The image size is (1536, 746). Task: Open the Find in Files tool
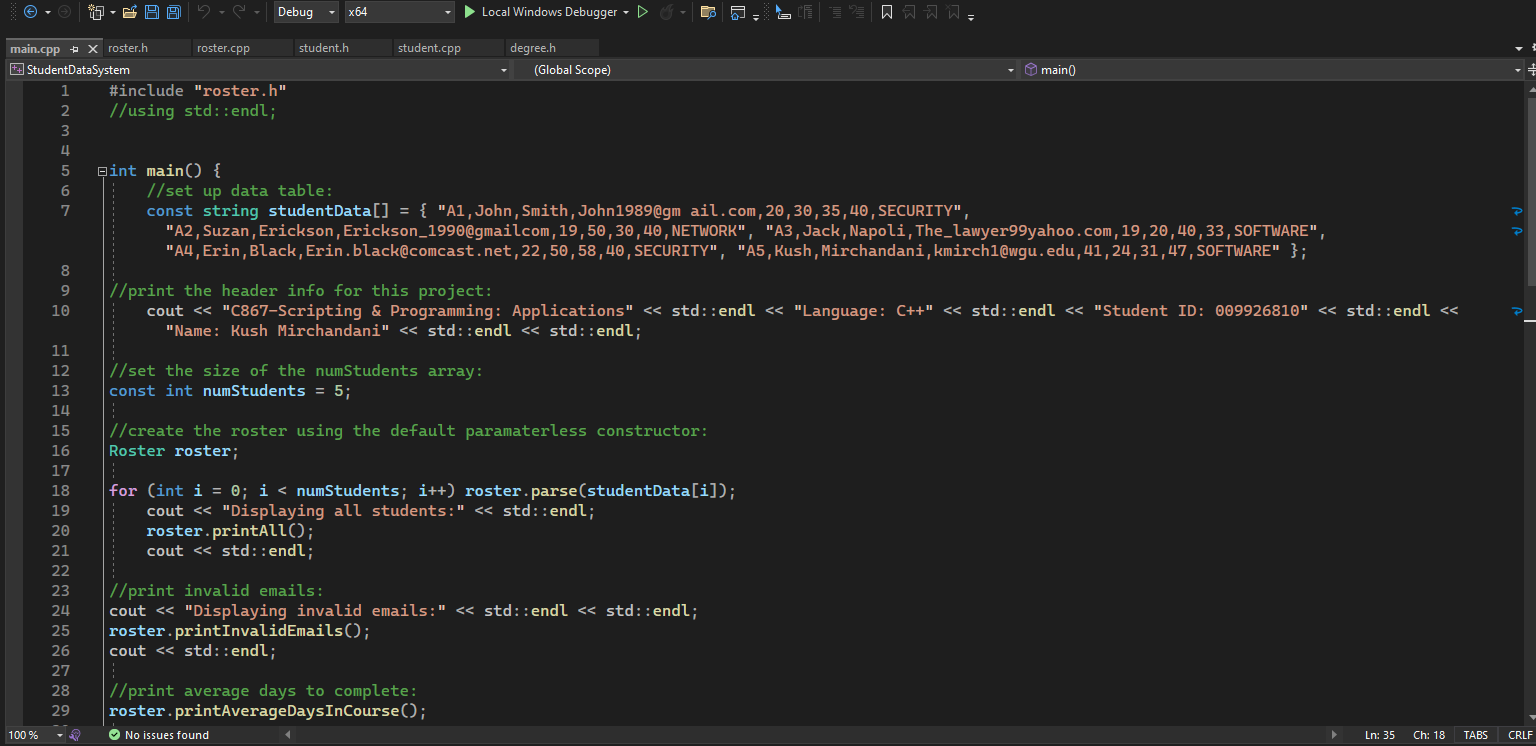pos(710,11)
